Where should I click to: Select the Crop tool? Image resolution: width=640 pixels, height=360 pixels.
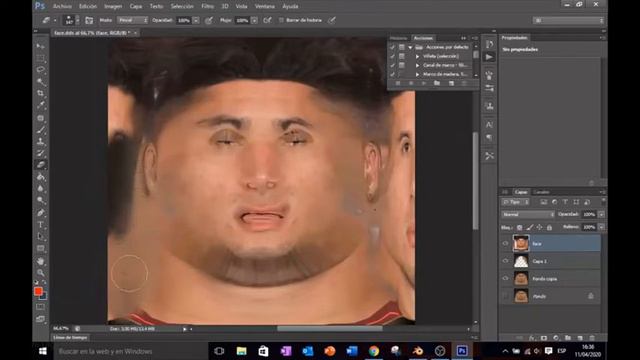40,93
